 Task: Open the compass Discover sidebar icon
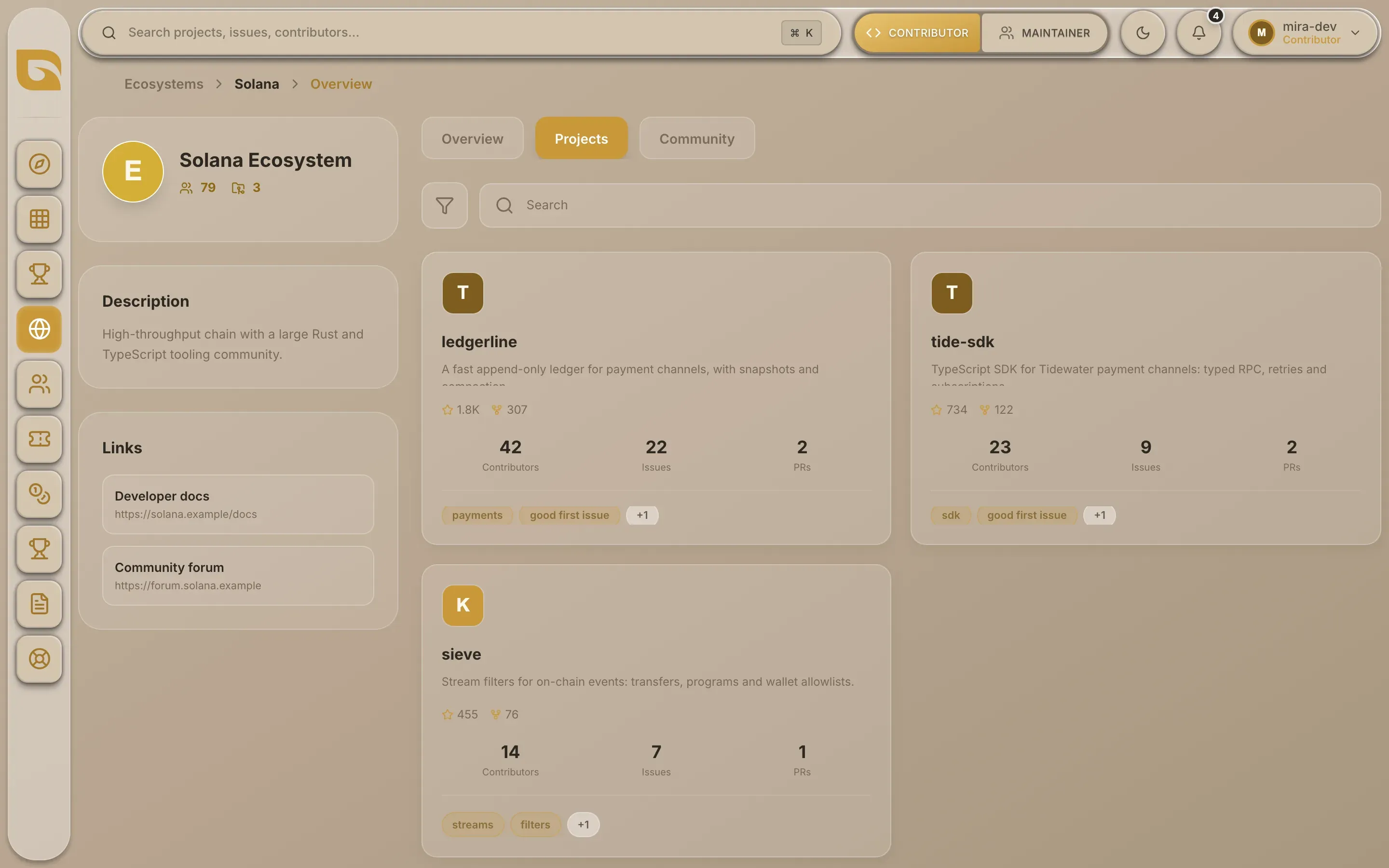[x=39, y=164]
